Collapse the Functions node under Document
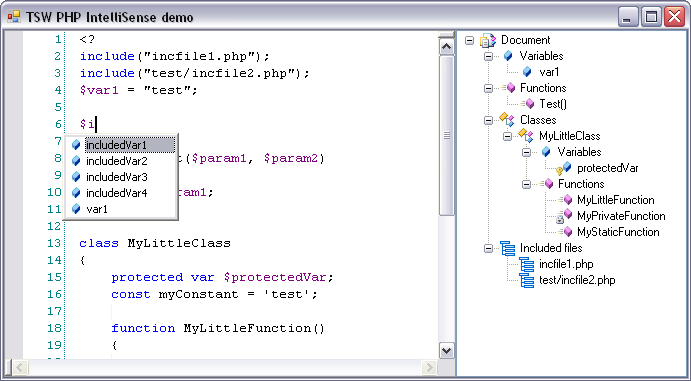The height and width of the screenshot is (381, 691). click(488, 88)
